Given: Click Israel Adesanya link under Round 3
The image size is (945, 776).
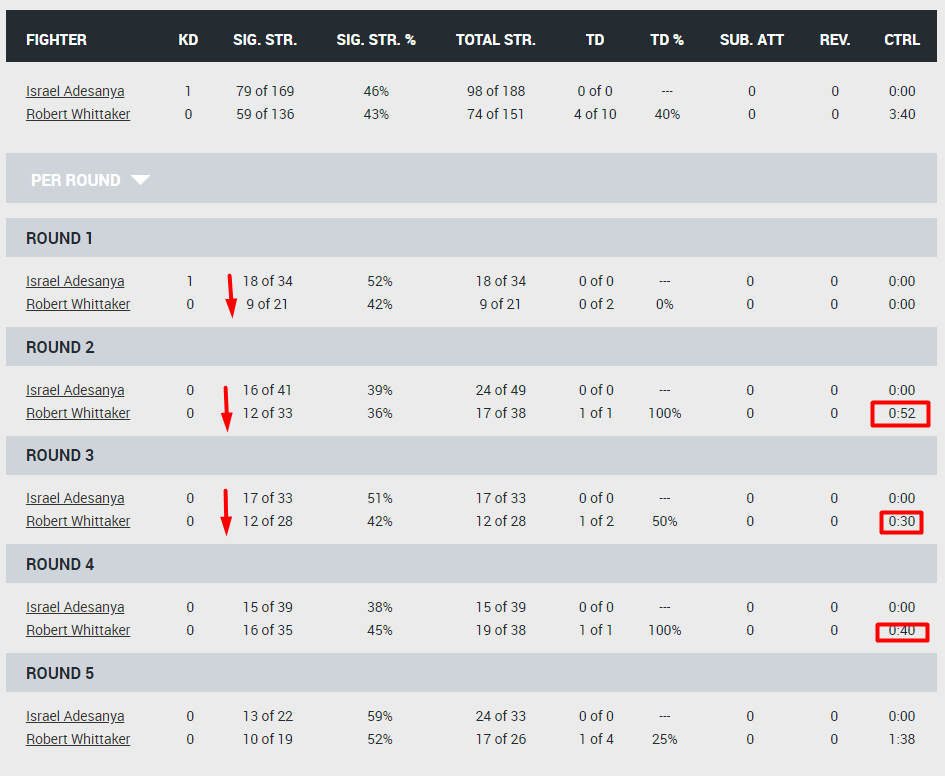Looking at the screenshot, I should 75,498.
